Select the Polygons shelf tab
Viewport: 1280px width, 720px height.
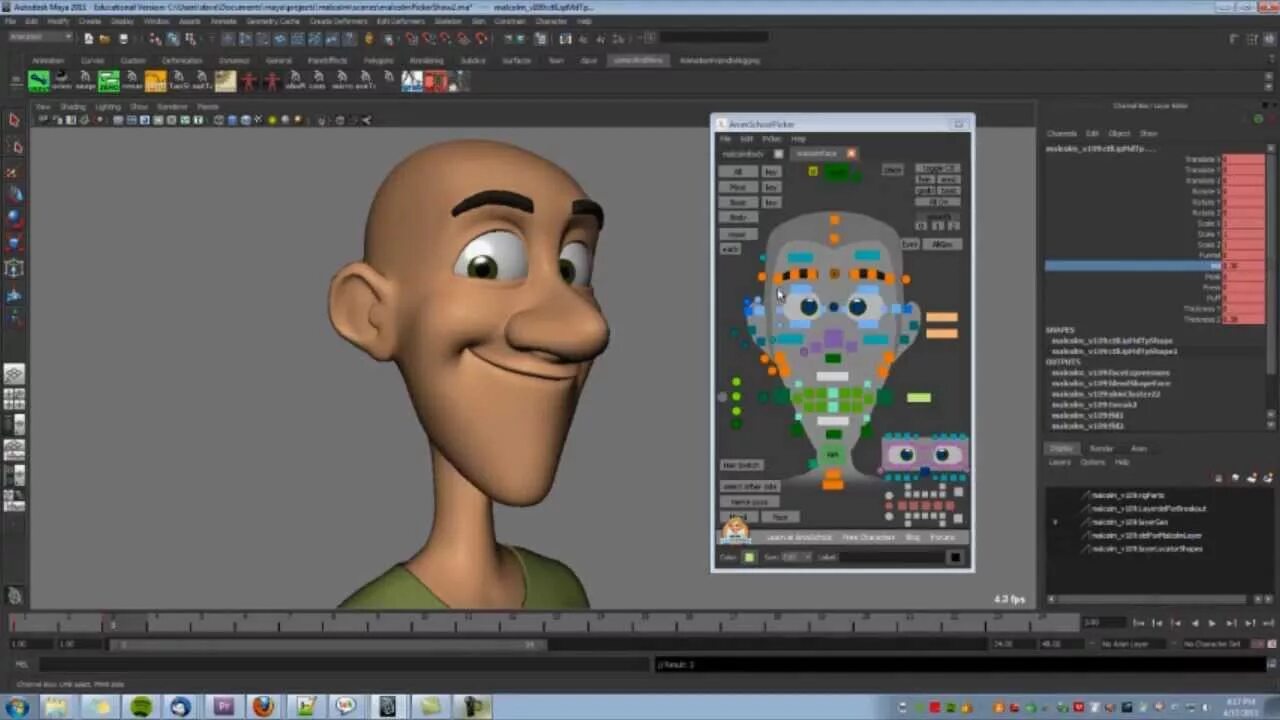(x=379, y=60)
